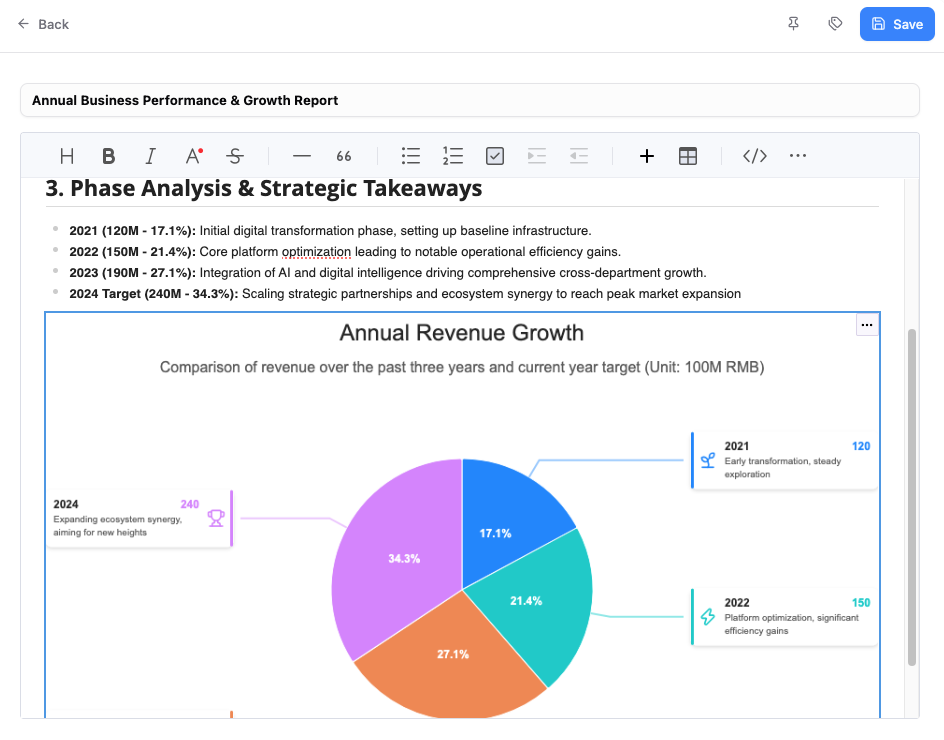Insert a code block
The height and width of the screenshot is (740, 944).
tap(755, 156)
